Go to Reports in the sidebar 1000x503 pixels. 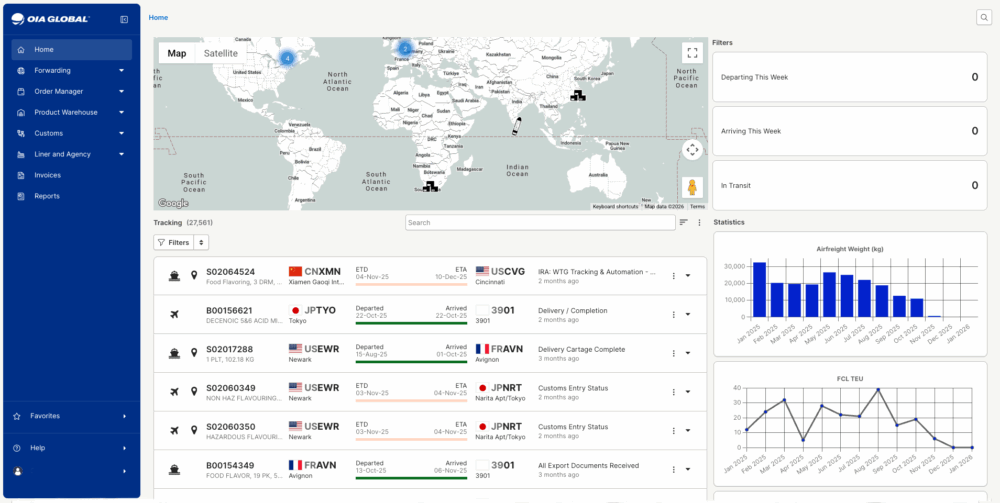tap(46, 196)
